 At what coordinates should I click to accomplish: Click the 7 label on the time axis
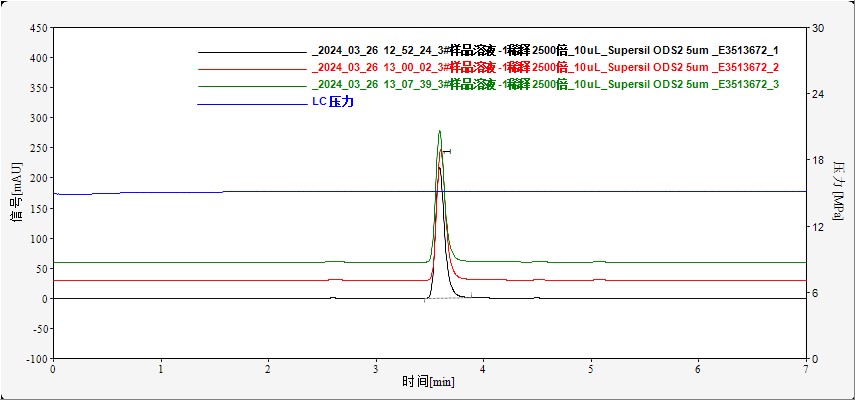[x=806, y=369]
